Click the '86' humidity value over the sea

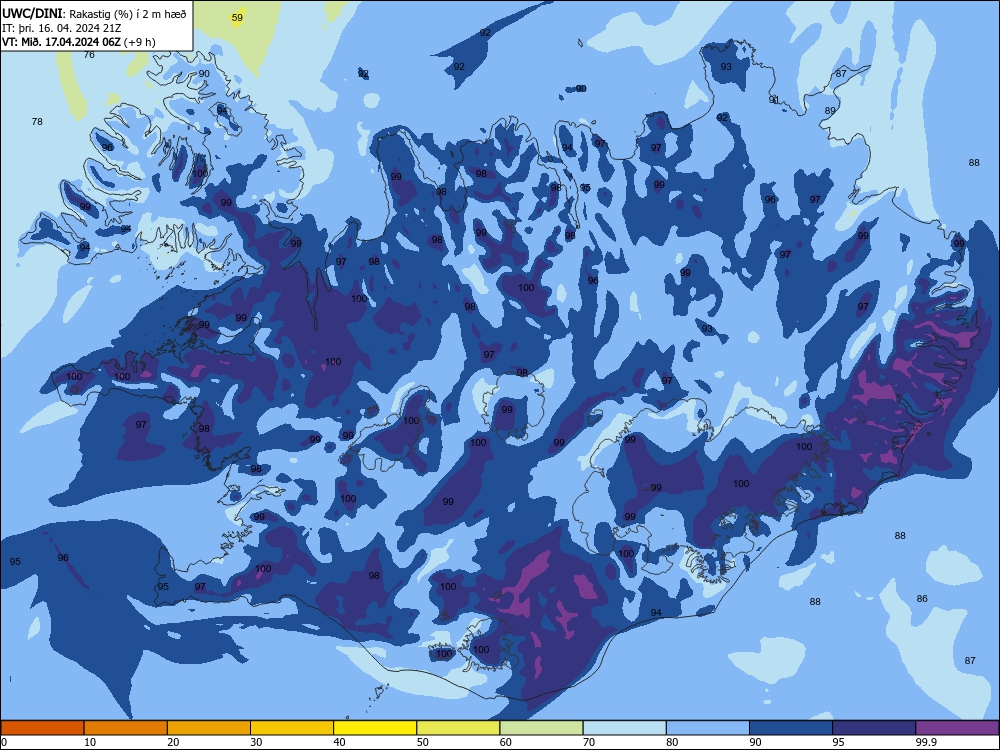click(x=922, y=598)
